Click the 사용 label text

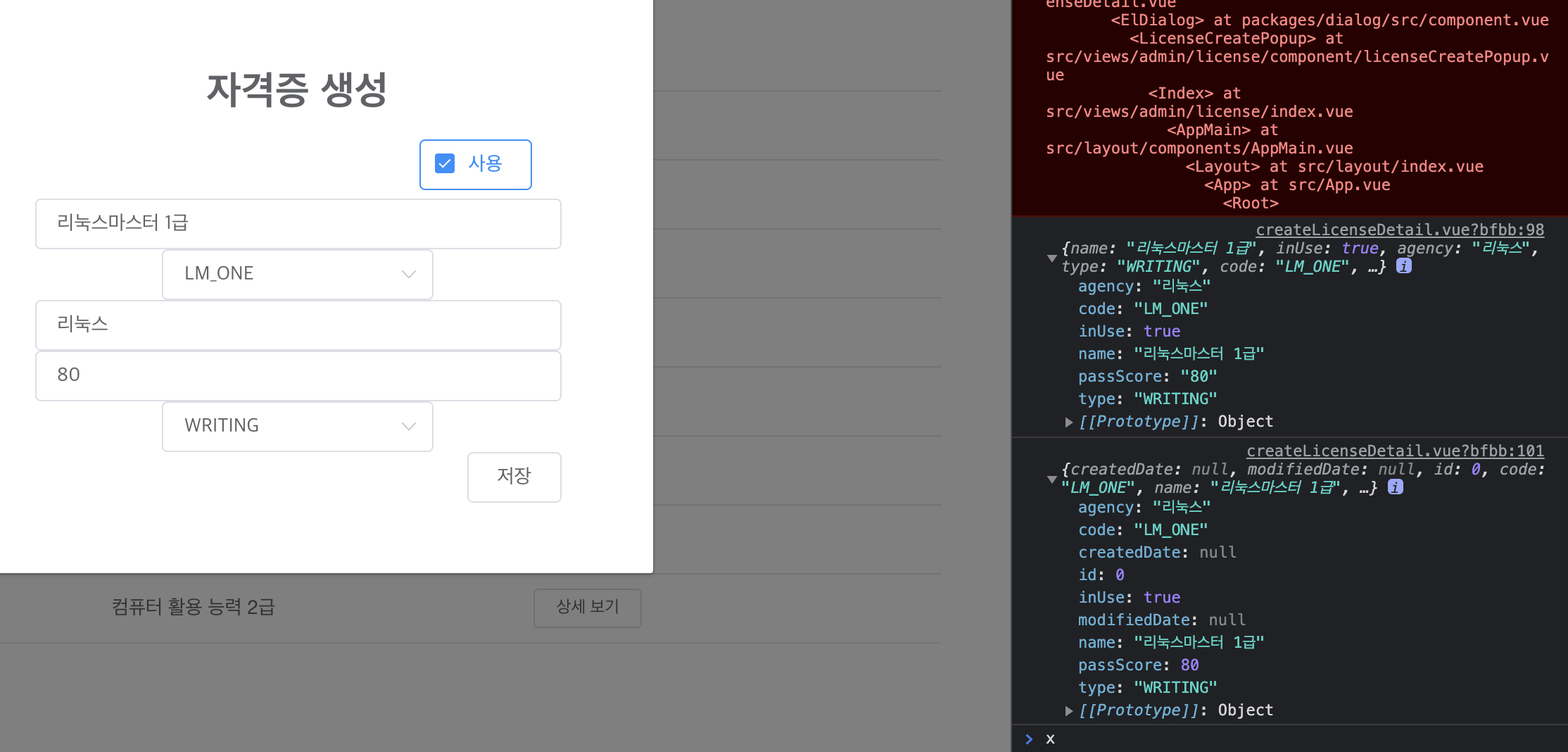(x=485, y=163)
